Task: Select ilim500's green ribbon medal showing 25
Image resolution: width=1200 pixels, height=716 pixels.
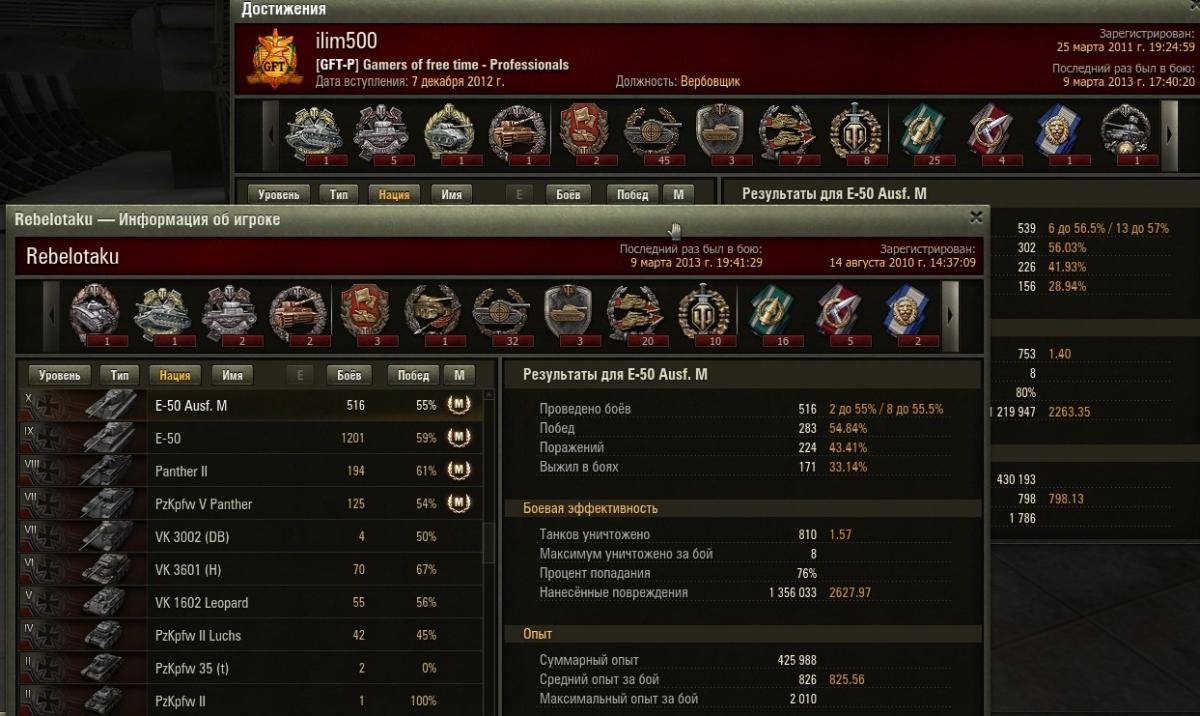Action: [x=924, y=135]
